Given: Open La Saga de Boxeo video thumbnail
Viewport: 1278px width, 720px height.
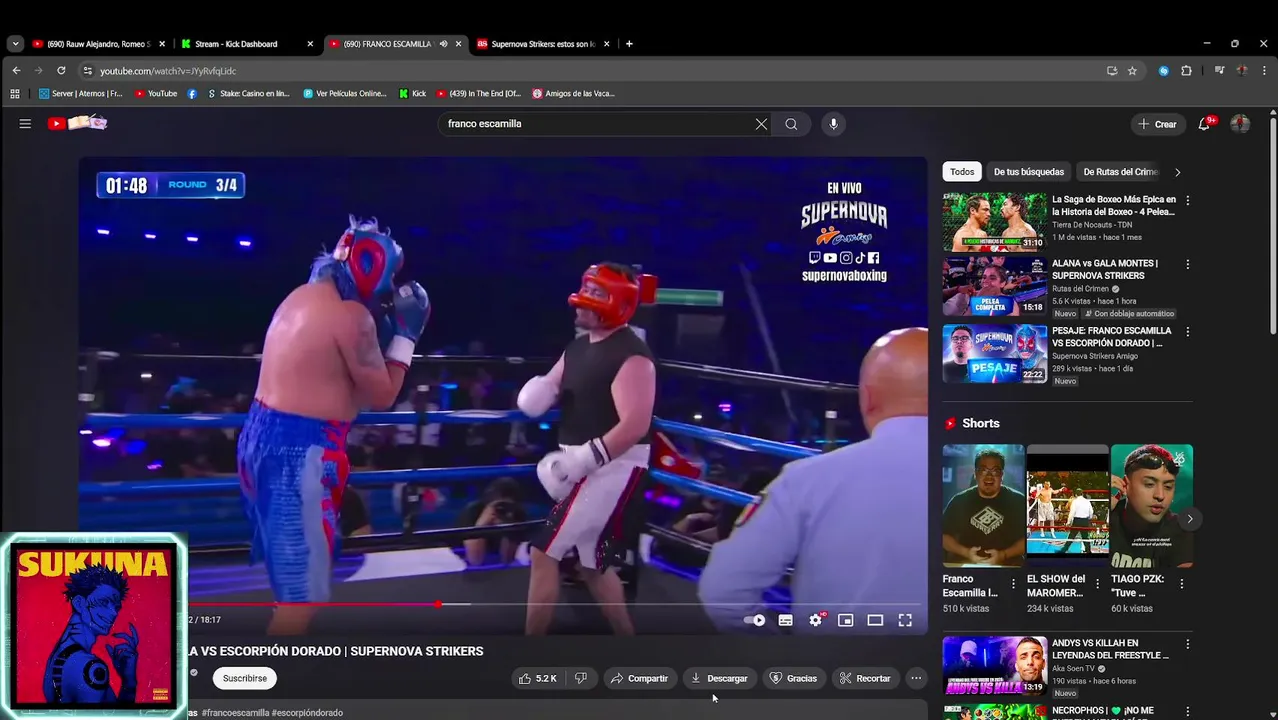Looking at the screenshot, I should tap(995, 222).
